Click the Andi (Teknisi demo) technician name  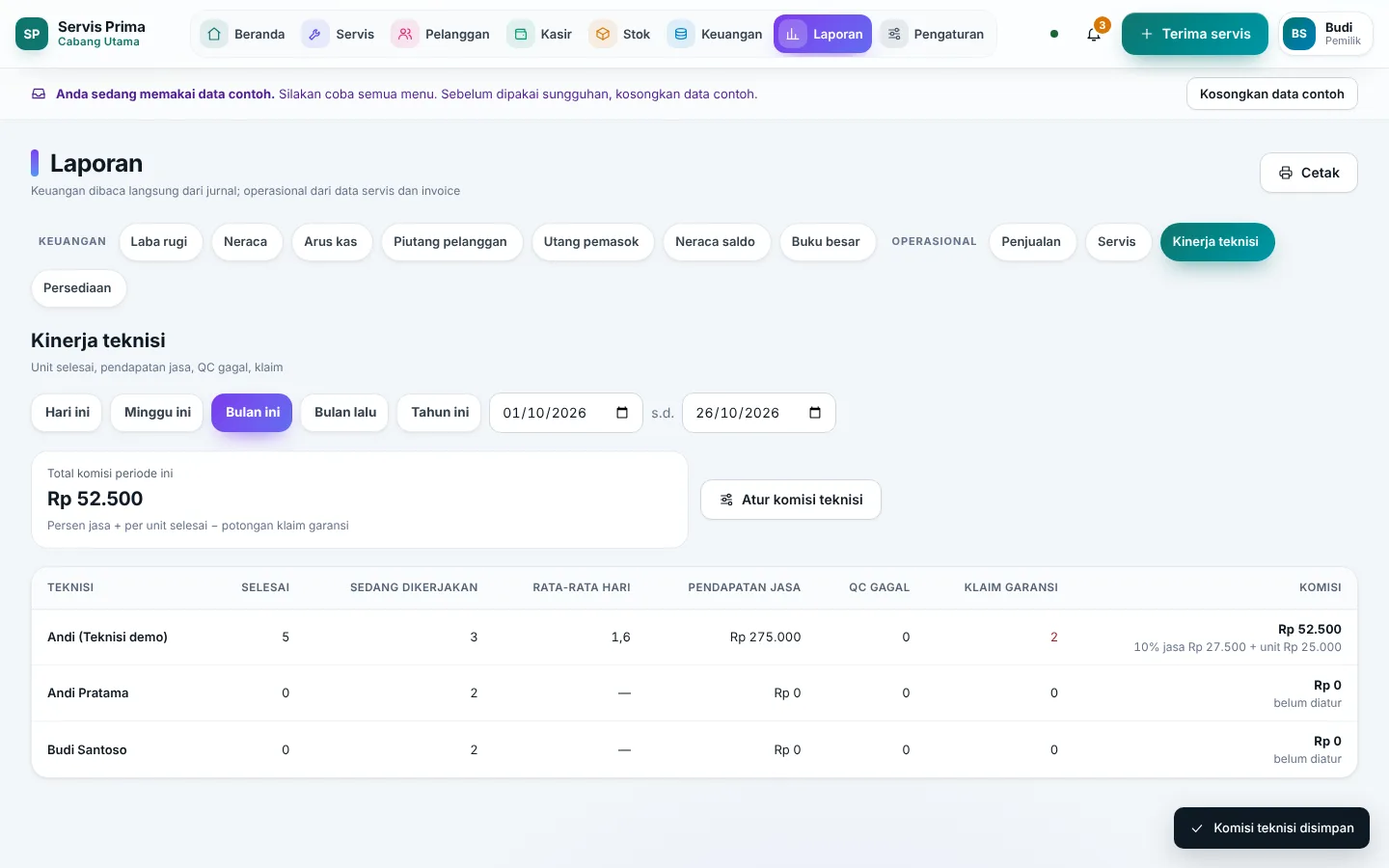(107, 637)
